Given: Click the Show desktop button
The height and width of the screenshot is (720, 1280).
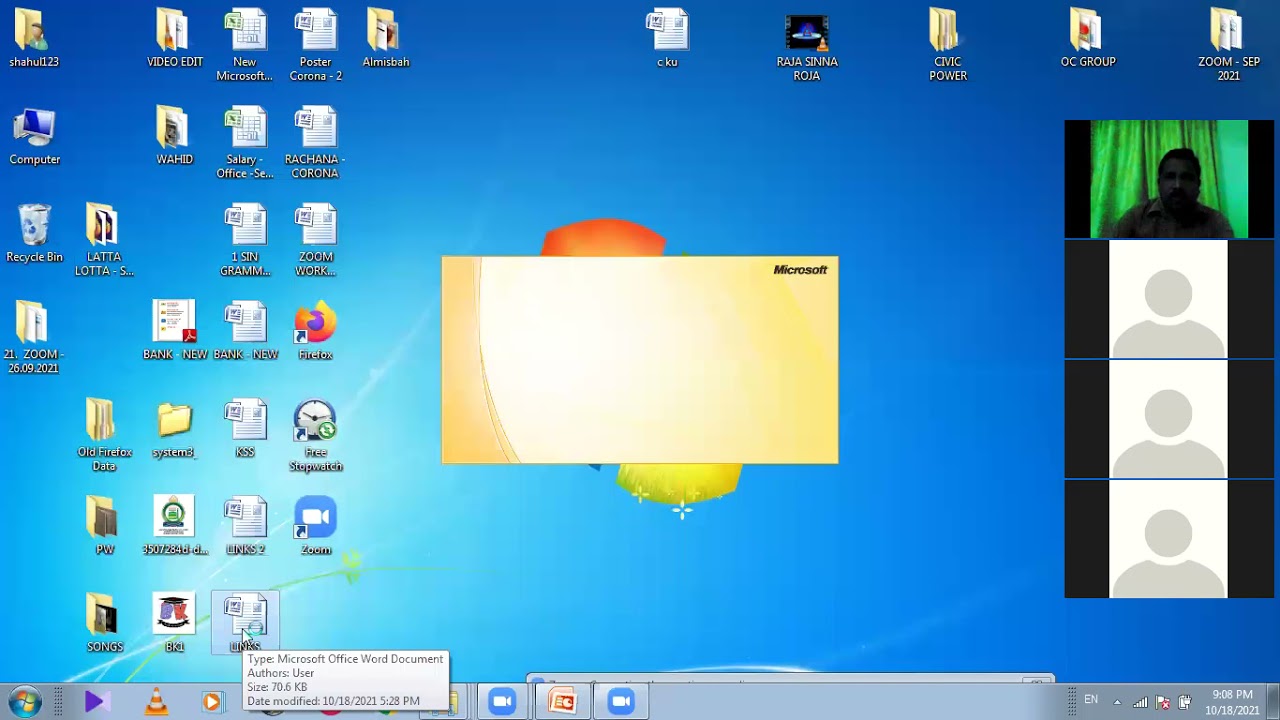Looking at the screenshot, I should tap(1272, 702).
